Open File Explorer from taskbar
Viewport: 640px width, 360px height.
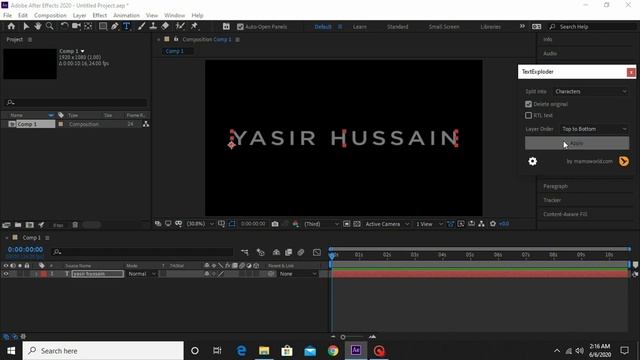264,350
